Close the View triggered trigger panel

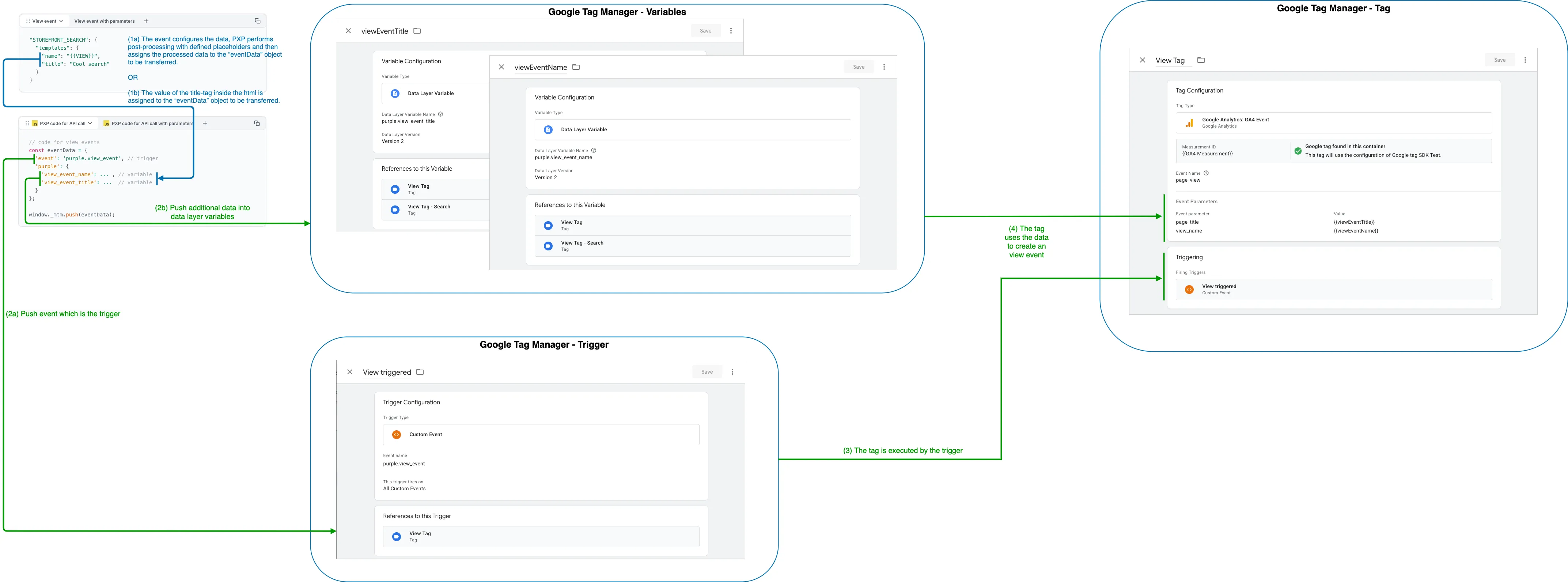click(x=349, y=372)
